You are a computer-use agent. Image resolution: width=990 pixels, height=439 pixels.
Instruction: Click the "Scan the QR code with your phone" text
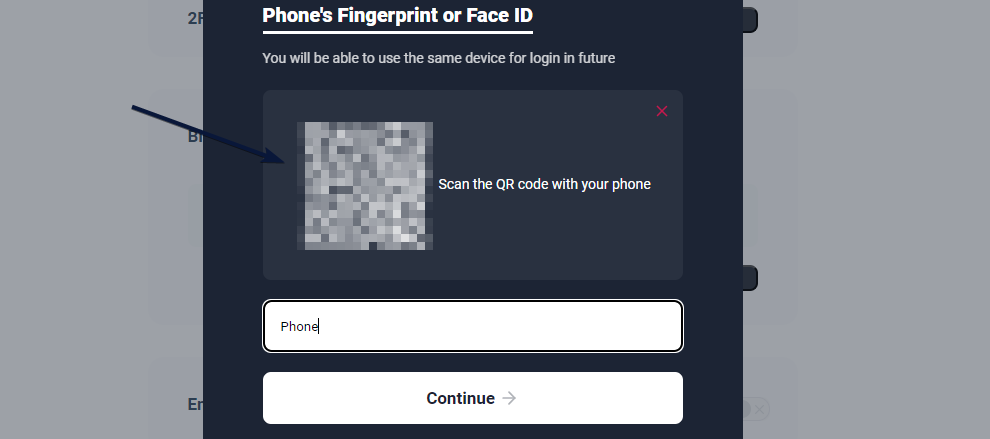pyautogui.click(x=545, y=184)
